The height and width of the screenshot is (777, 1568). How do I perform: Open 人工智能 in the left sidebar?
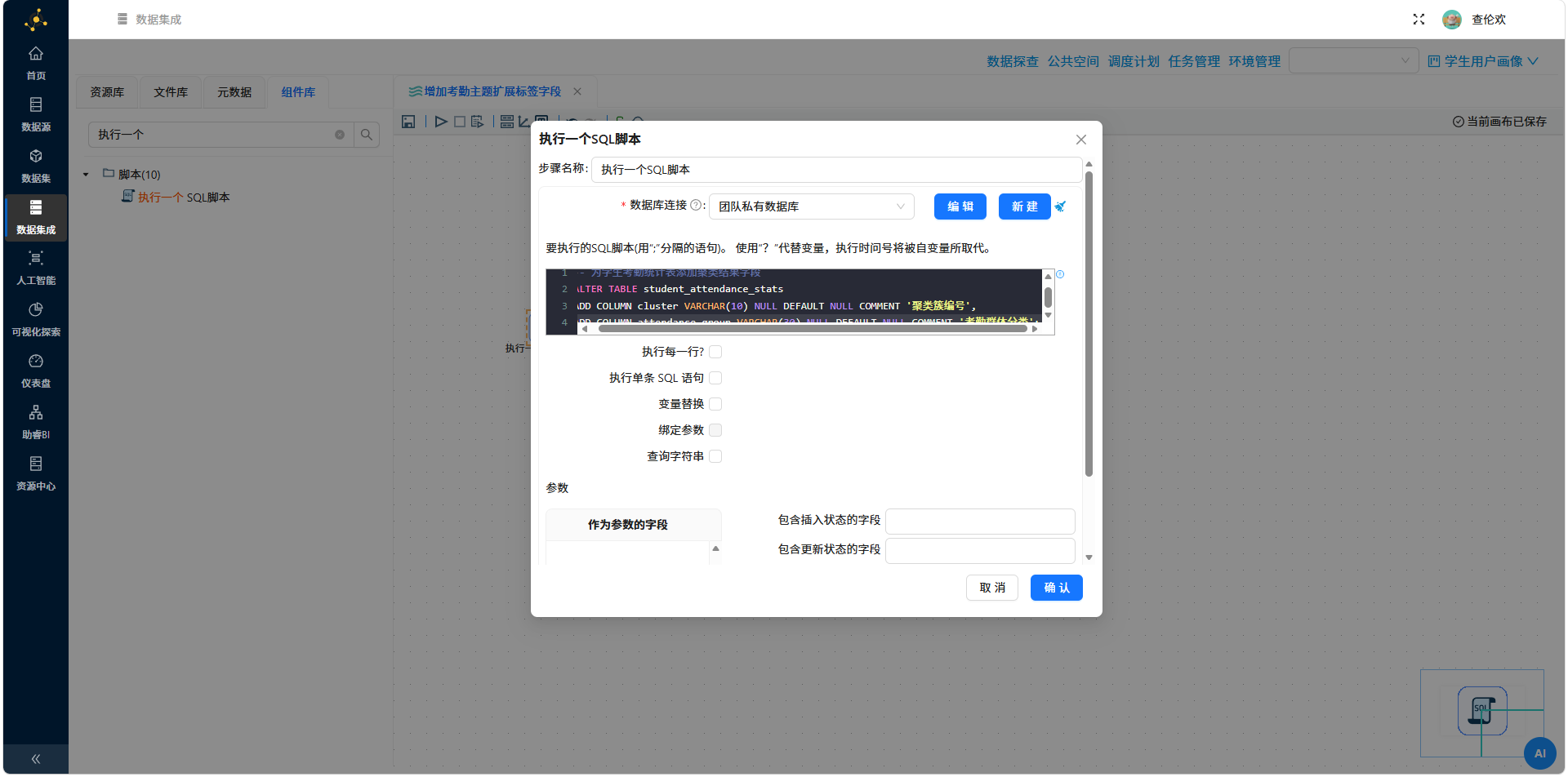(x=36, y=268)
